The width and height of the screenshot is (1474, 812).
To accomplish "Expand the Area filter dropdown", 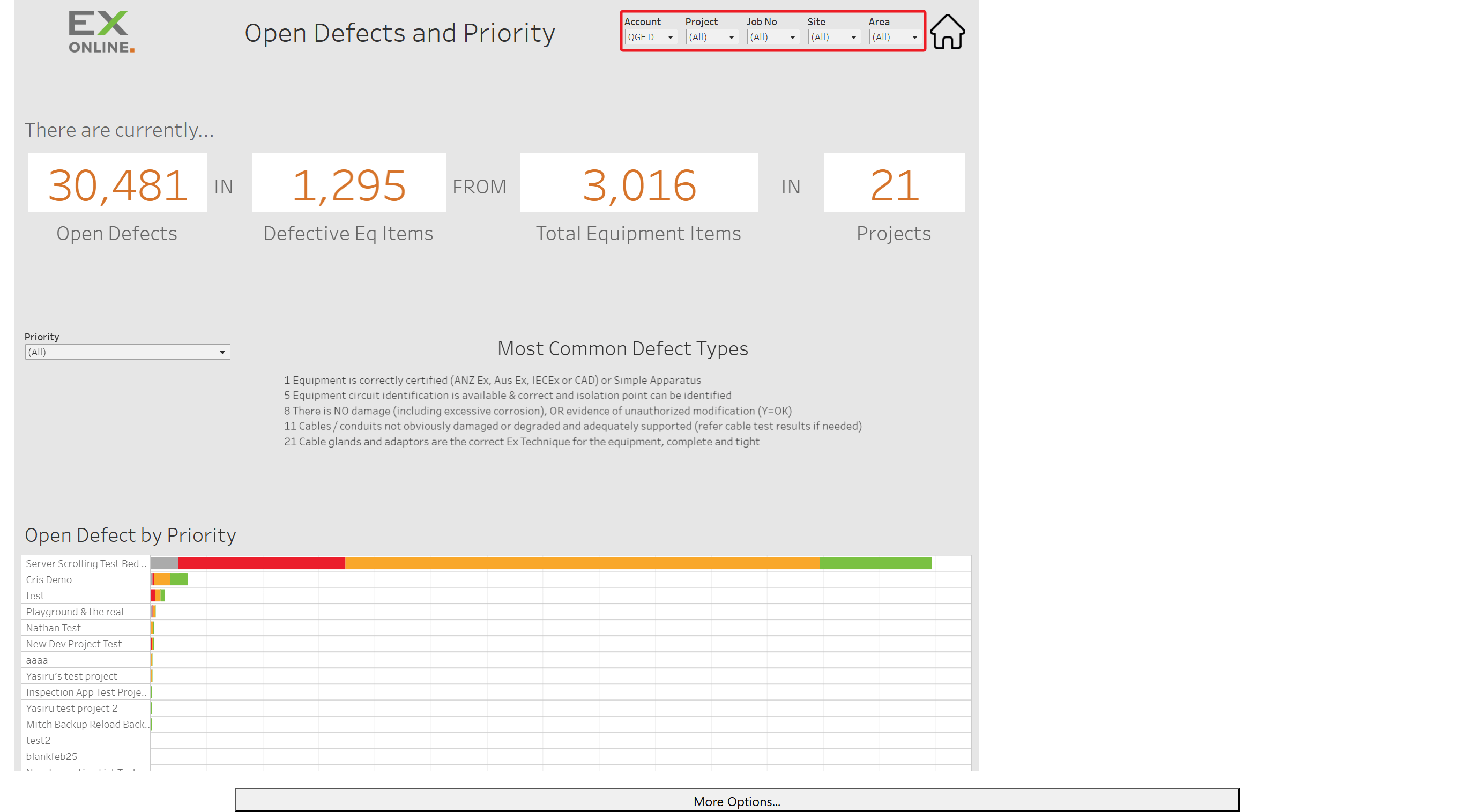I will (x=896, y=37).
